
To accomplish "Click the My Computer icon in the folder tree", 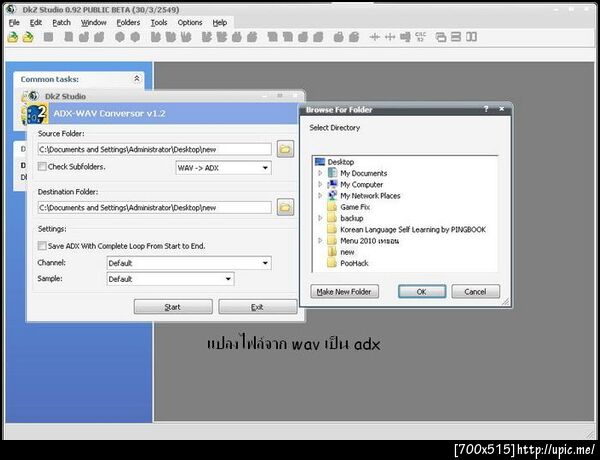I will coord(332,184).
